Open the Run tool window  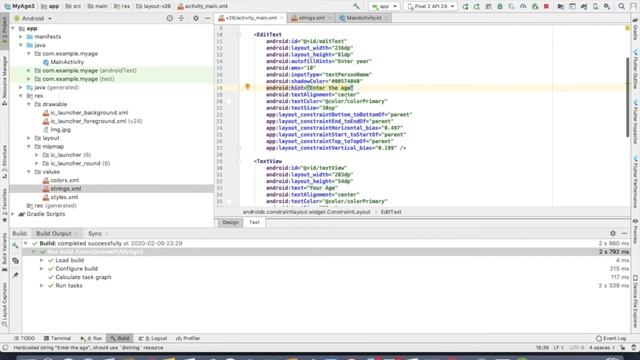tap(91, 338)
